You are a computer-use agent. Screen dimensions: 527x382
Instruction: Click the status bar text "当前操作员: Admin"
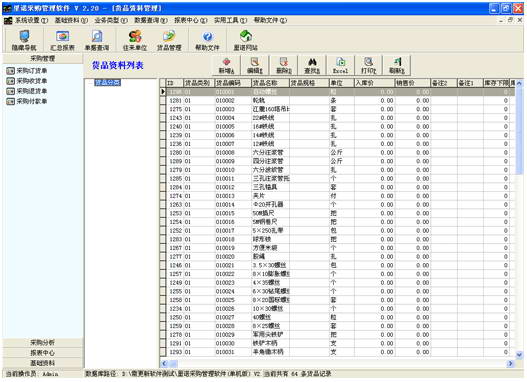(x=32, y=374)
